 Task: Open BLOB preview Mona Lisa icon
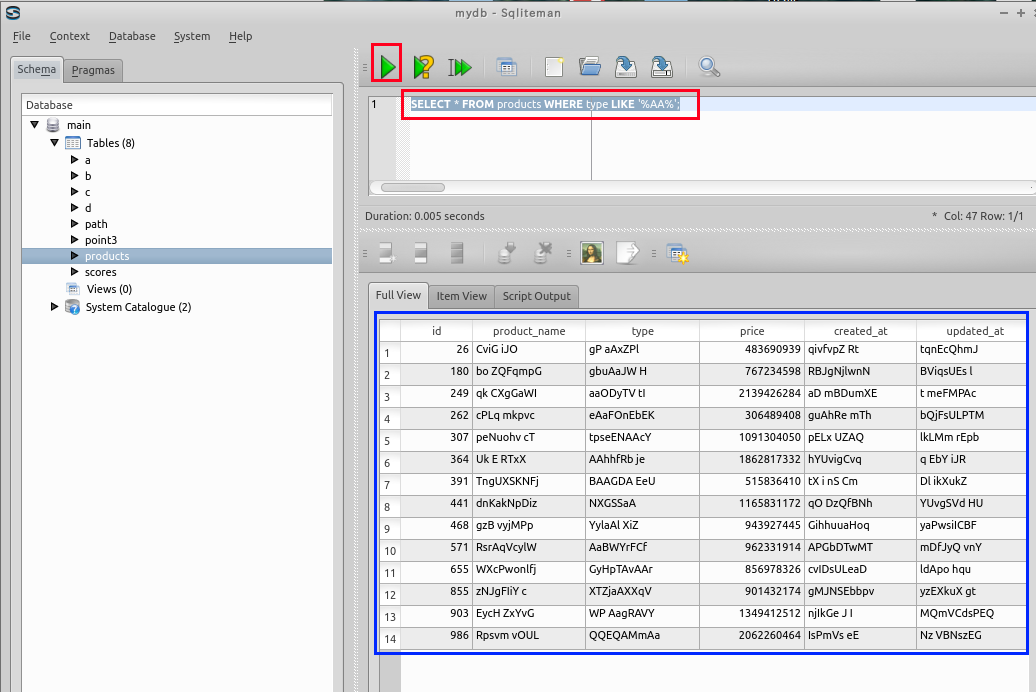pos(592,253)
